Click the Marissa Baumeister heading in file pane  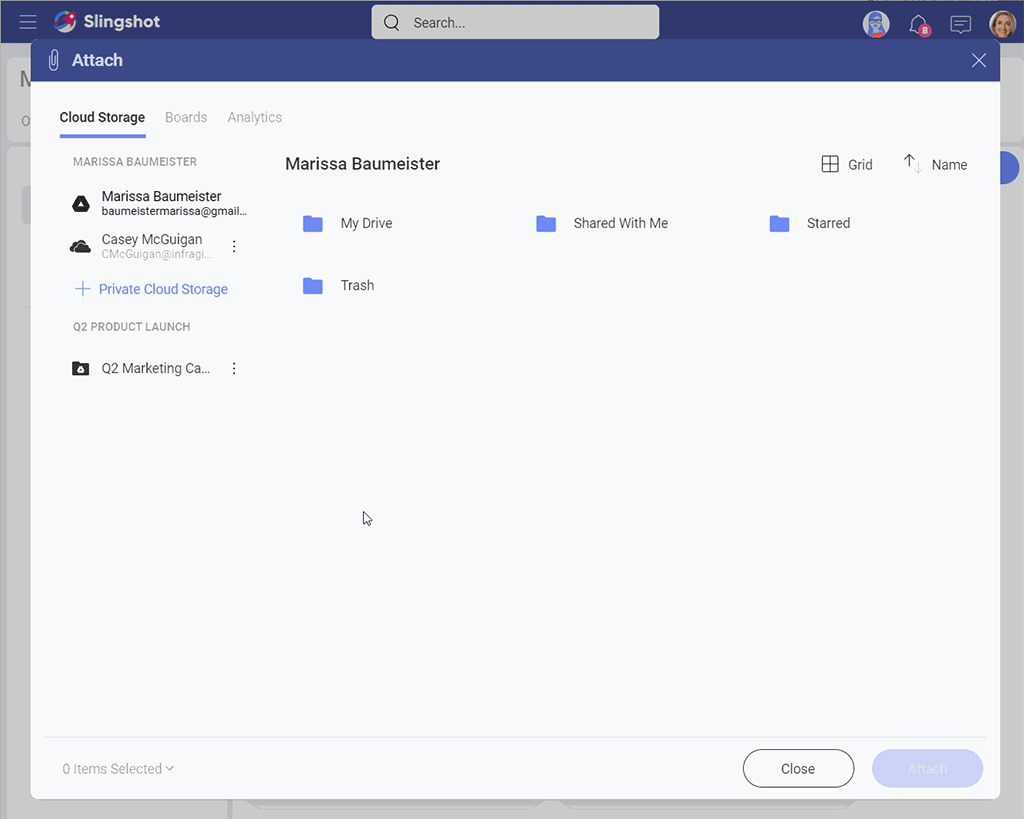click(362, 164)
